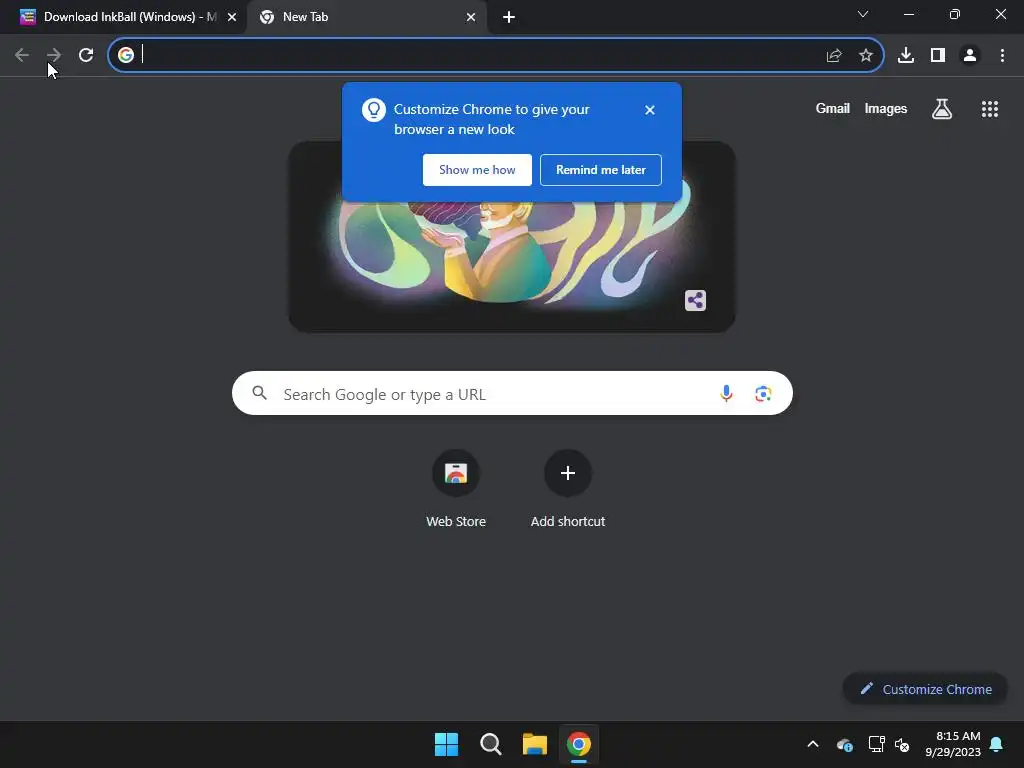Click the Google icon in the address bar

125,55
